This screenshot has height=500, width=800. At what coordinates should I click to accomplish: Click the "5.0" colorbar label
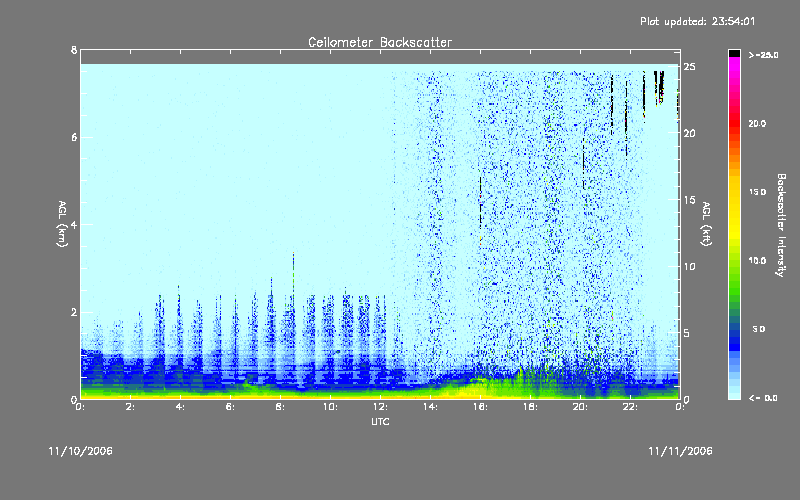(759, 329)
